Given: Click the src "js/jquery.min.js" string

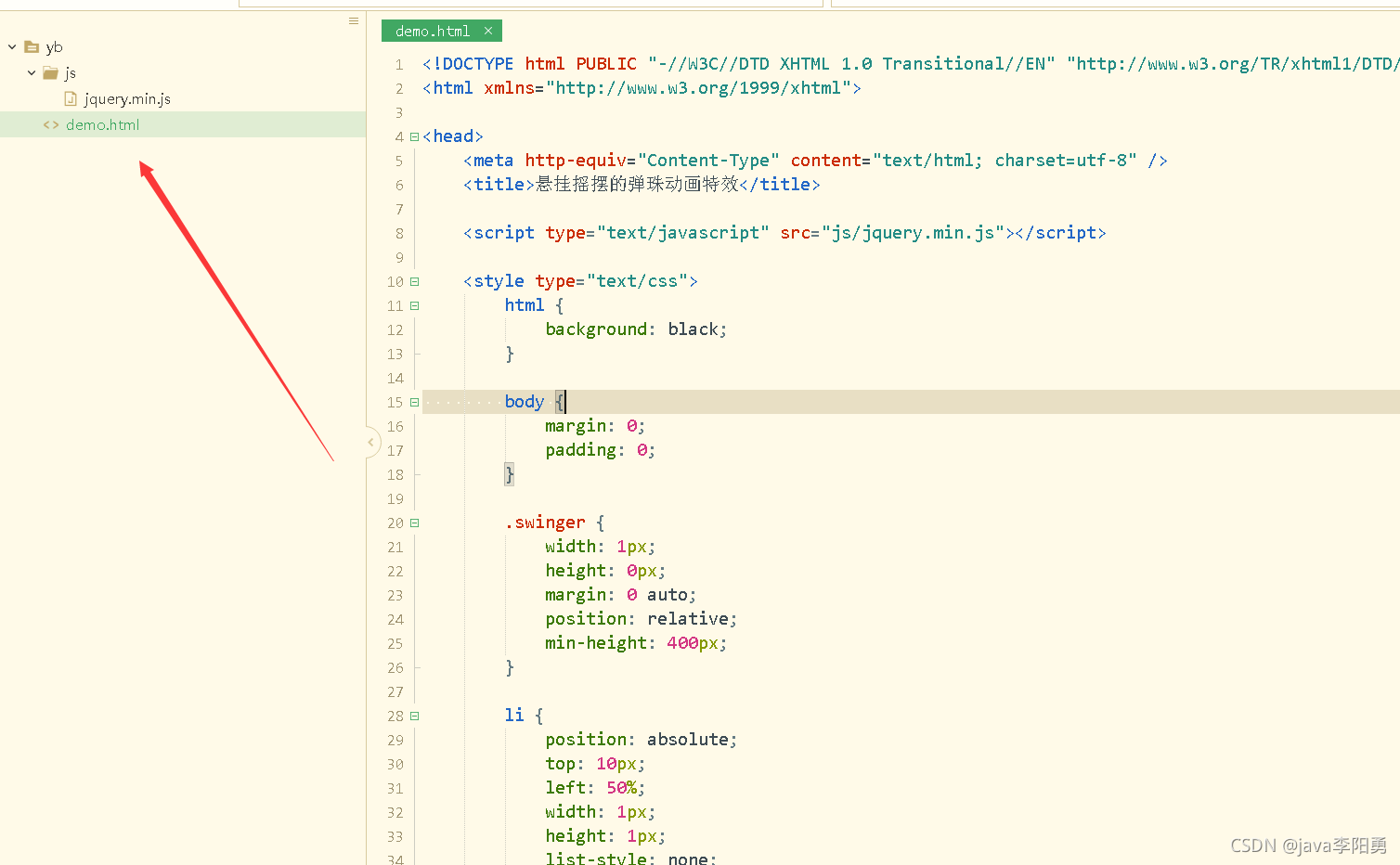Looking at the screenshot, I should pos(914,233).
